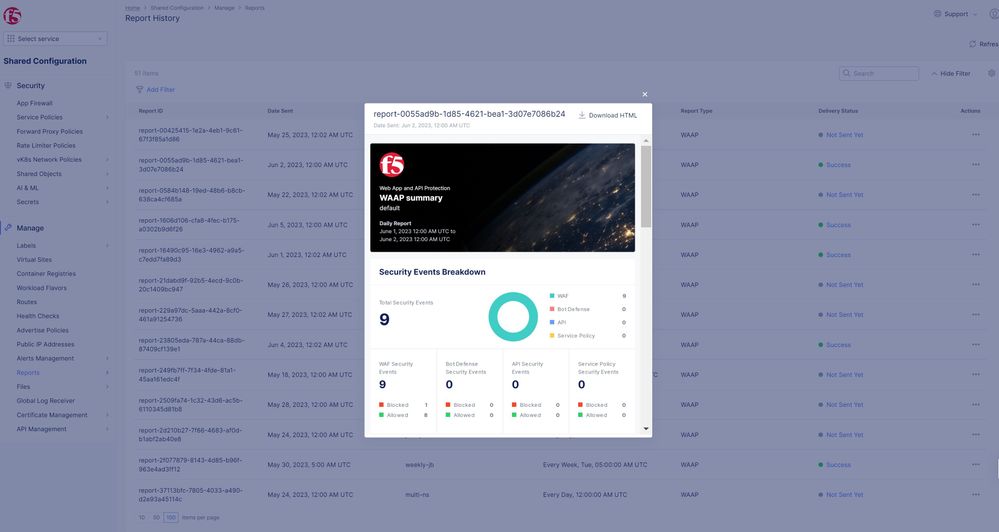Click the Add Filter funnel icon

coord(140,89)
